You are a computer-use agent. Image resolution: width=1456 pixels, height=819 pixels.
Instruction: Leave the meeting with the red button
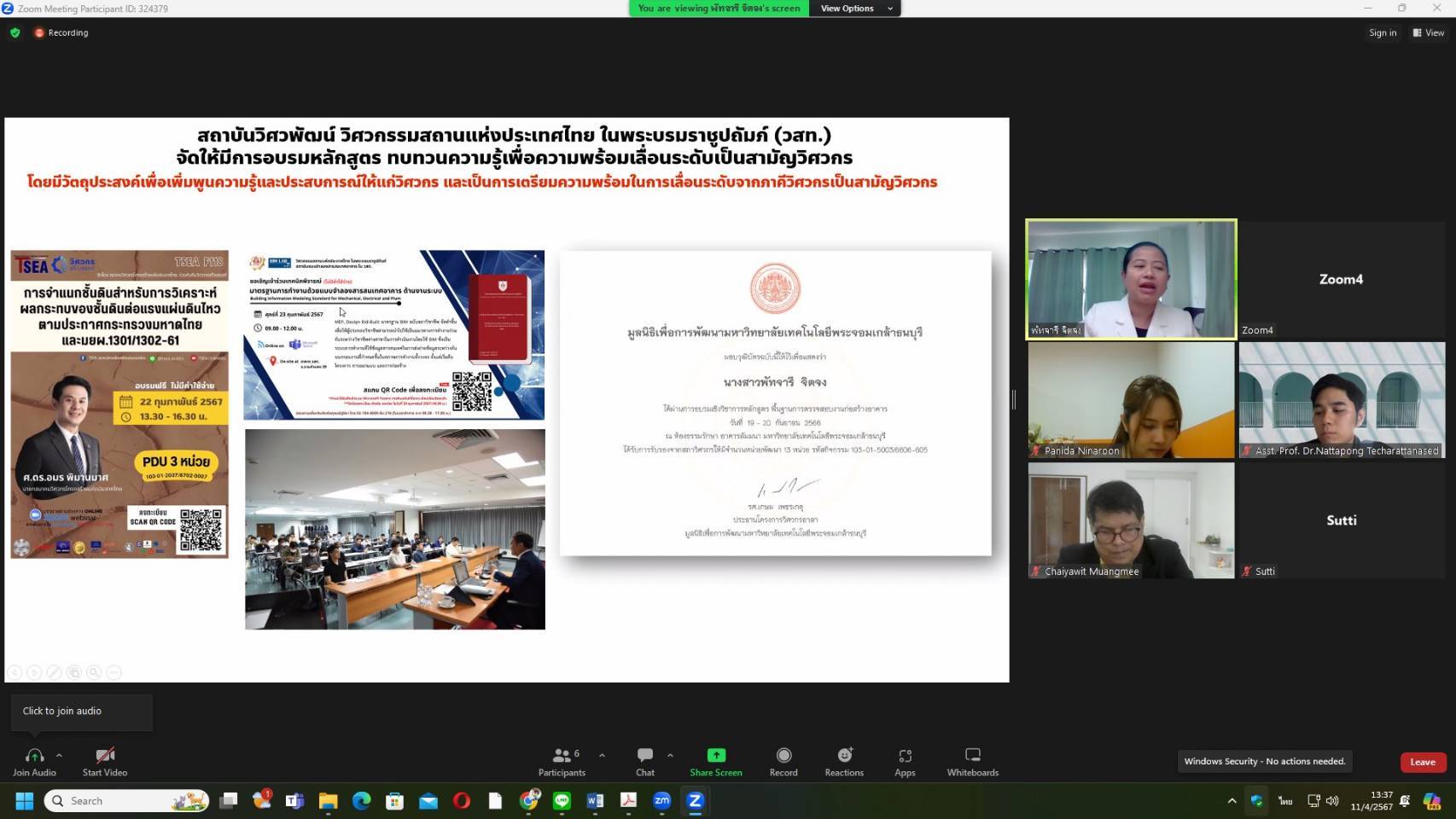point(1422,762)
